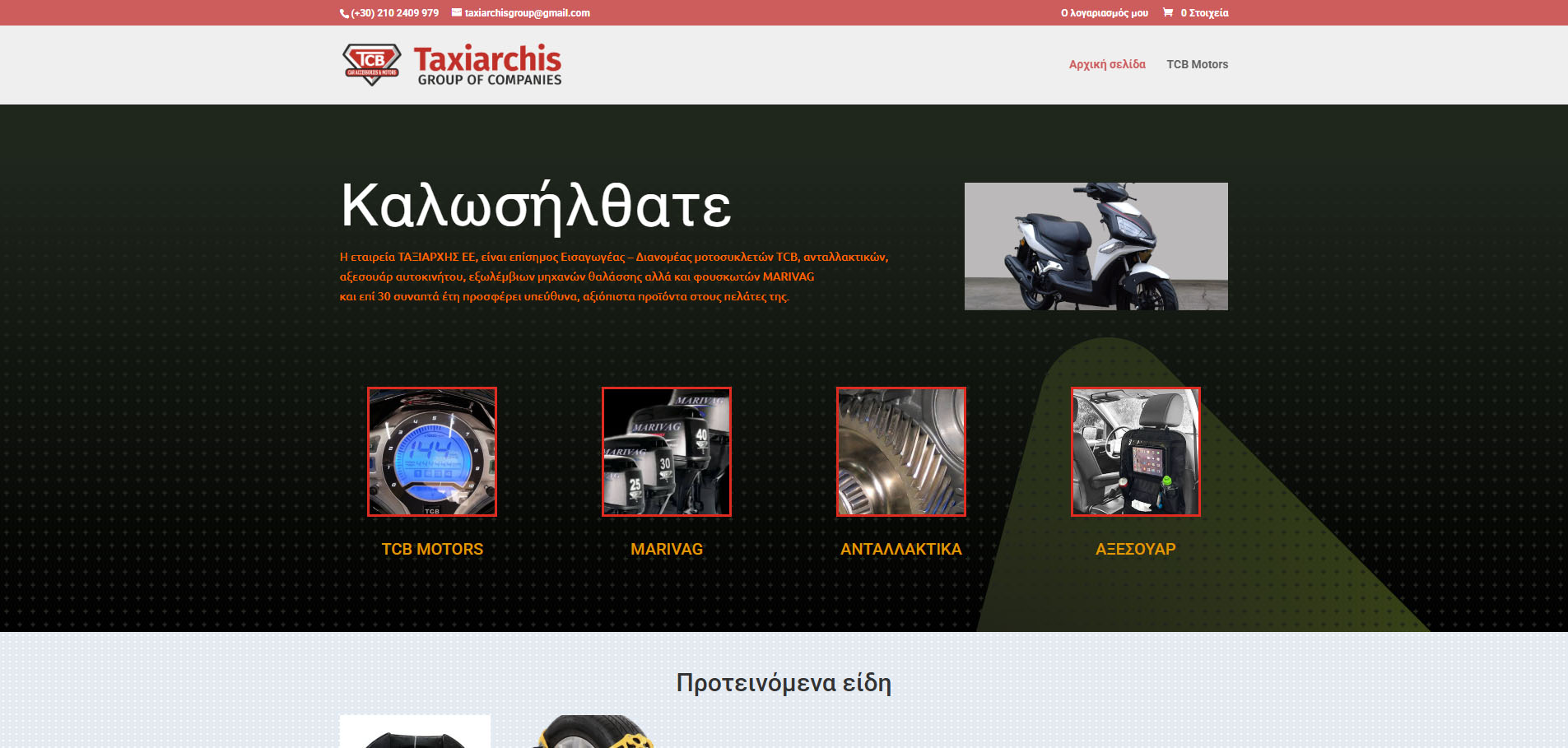
Task: Open the gear spare parts thumbnail
Action: click(901, 452)
